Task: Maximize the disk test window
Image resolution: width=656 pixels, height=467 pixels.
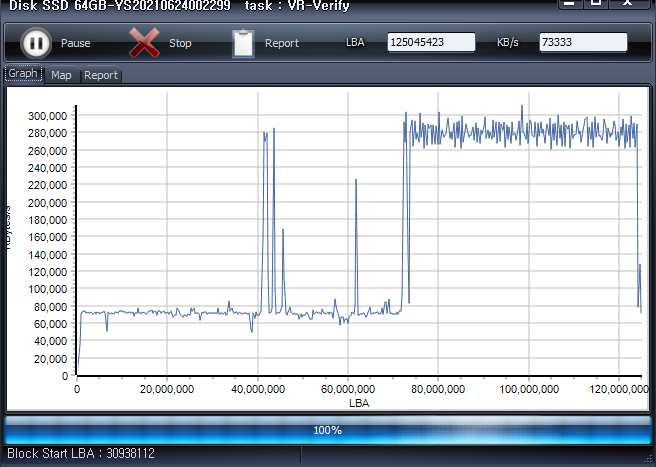Action: [x=596, y=3]
